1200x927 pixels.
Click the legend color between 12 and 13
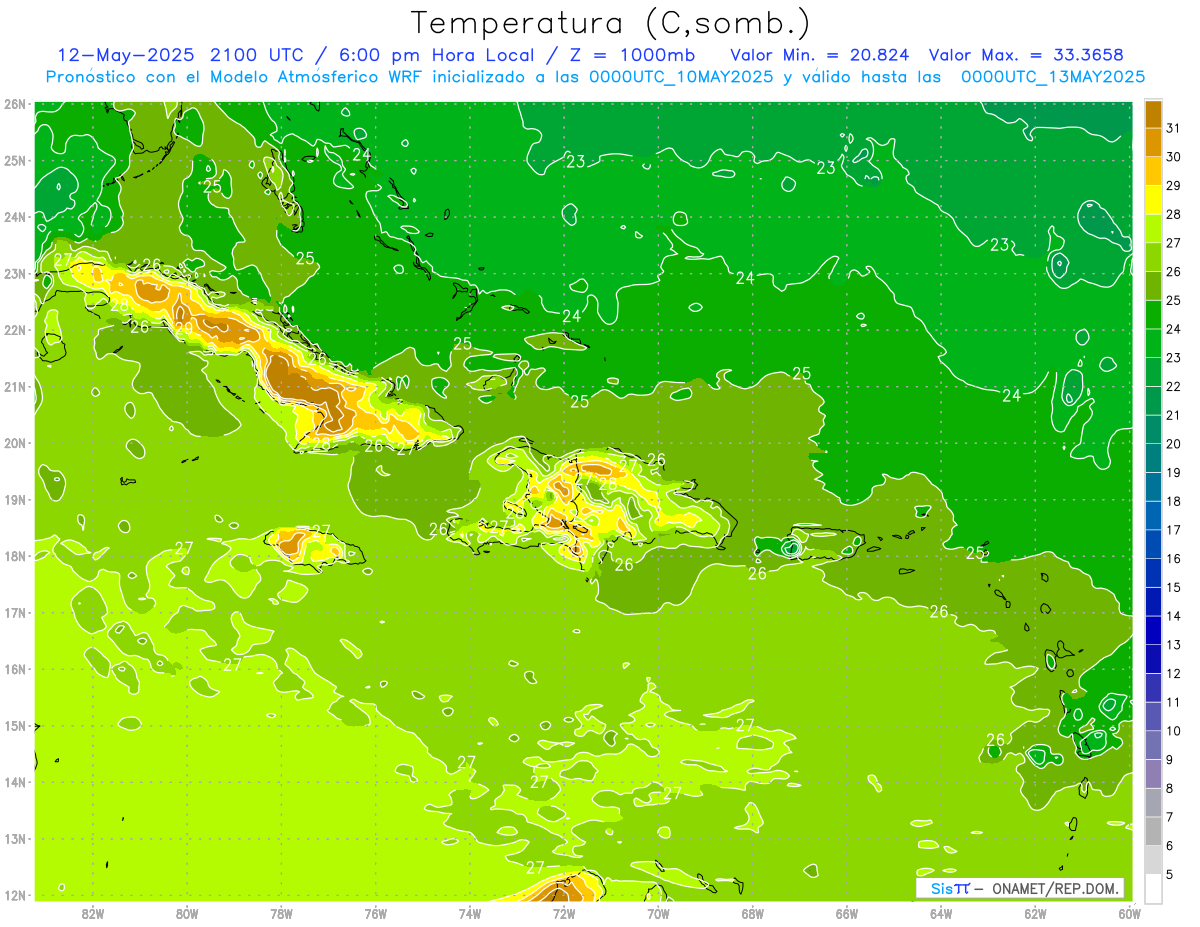point(1153,659)
